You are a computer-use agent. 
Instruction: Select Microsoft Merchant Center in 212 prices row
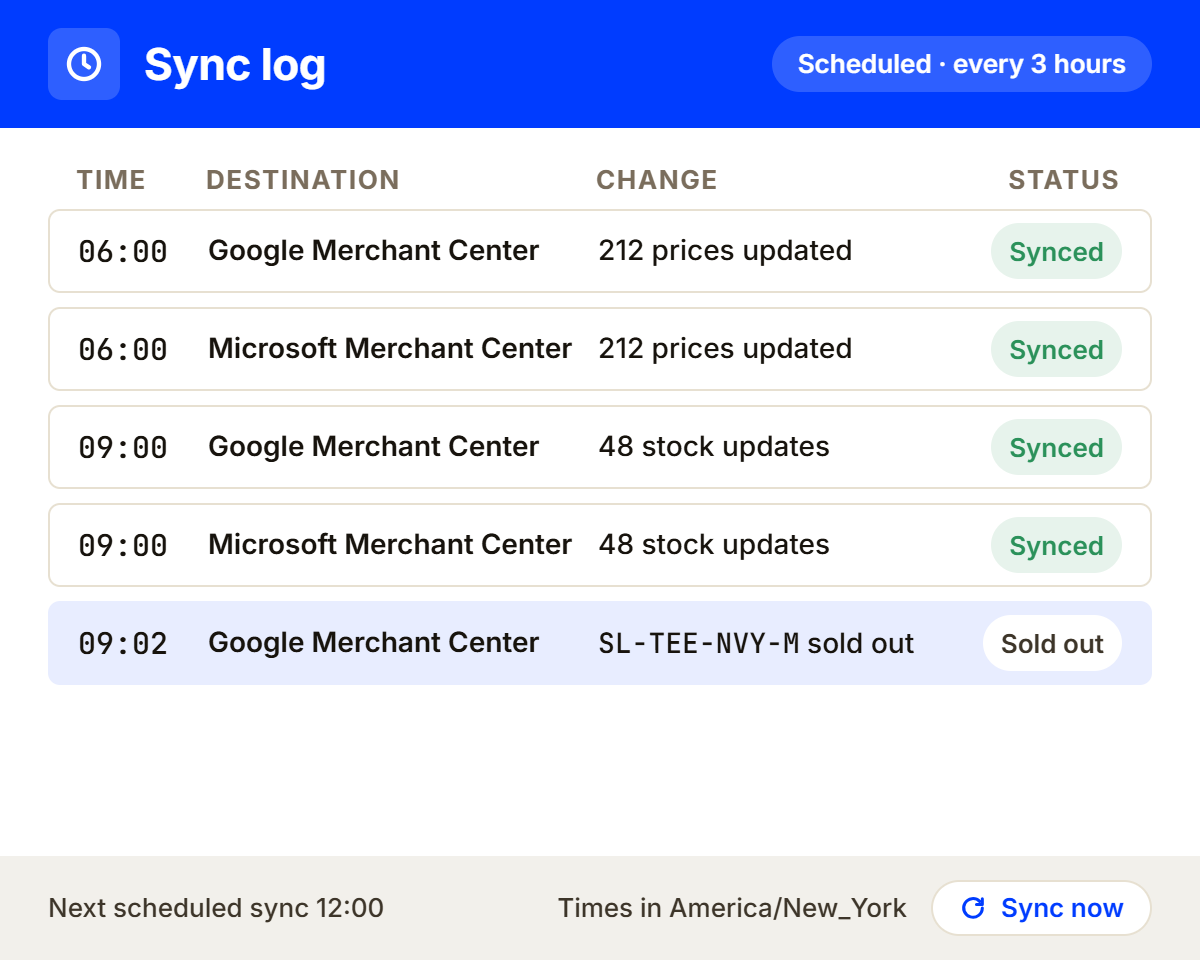[x=390, y=348]
